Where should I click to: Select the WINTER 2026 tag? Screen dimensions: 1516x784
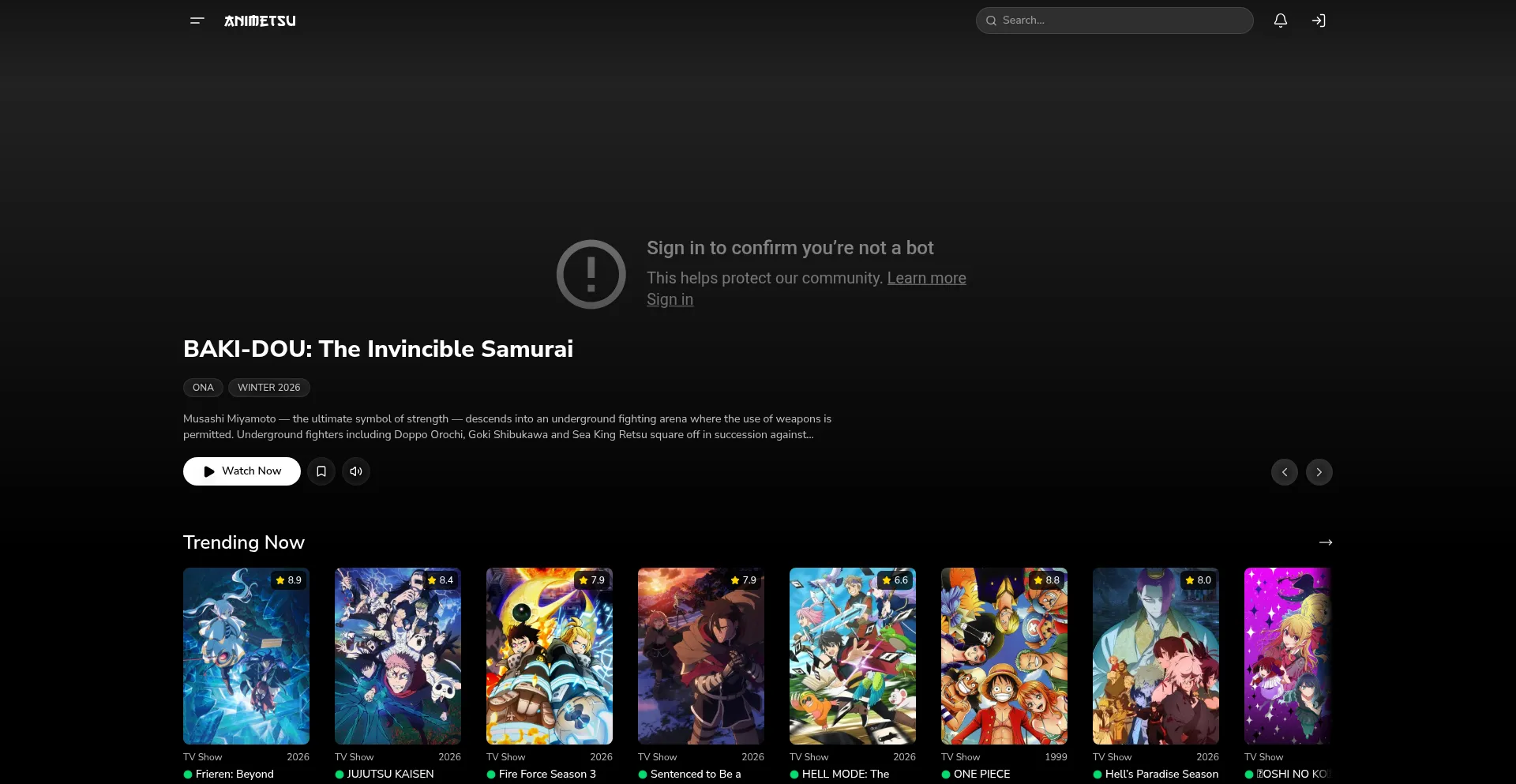pyautogui.click(x=269, y=388)
